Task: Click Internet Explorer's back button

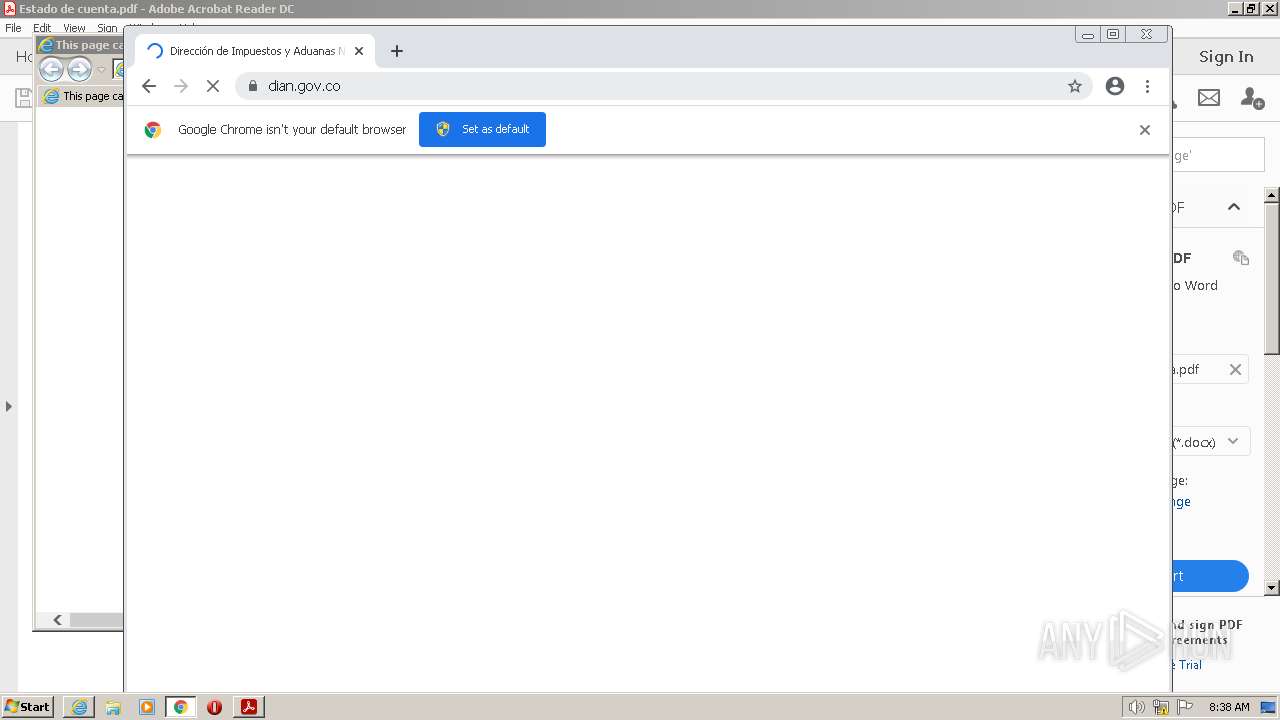Action: [x=51, y=69]
